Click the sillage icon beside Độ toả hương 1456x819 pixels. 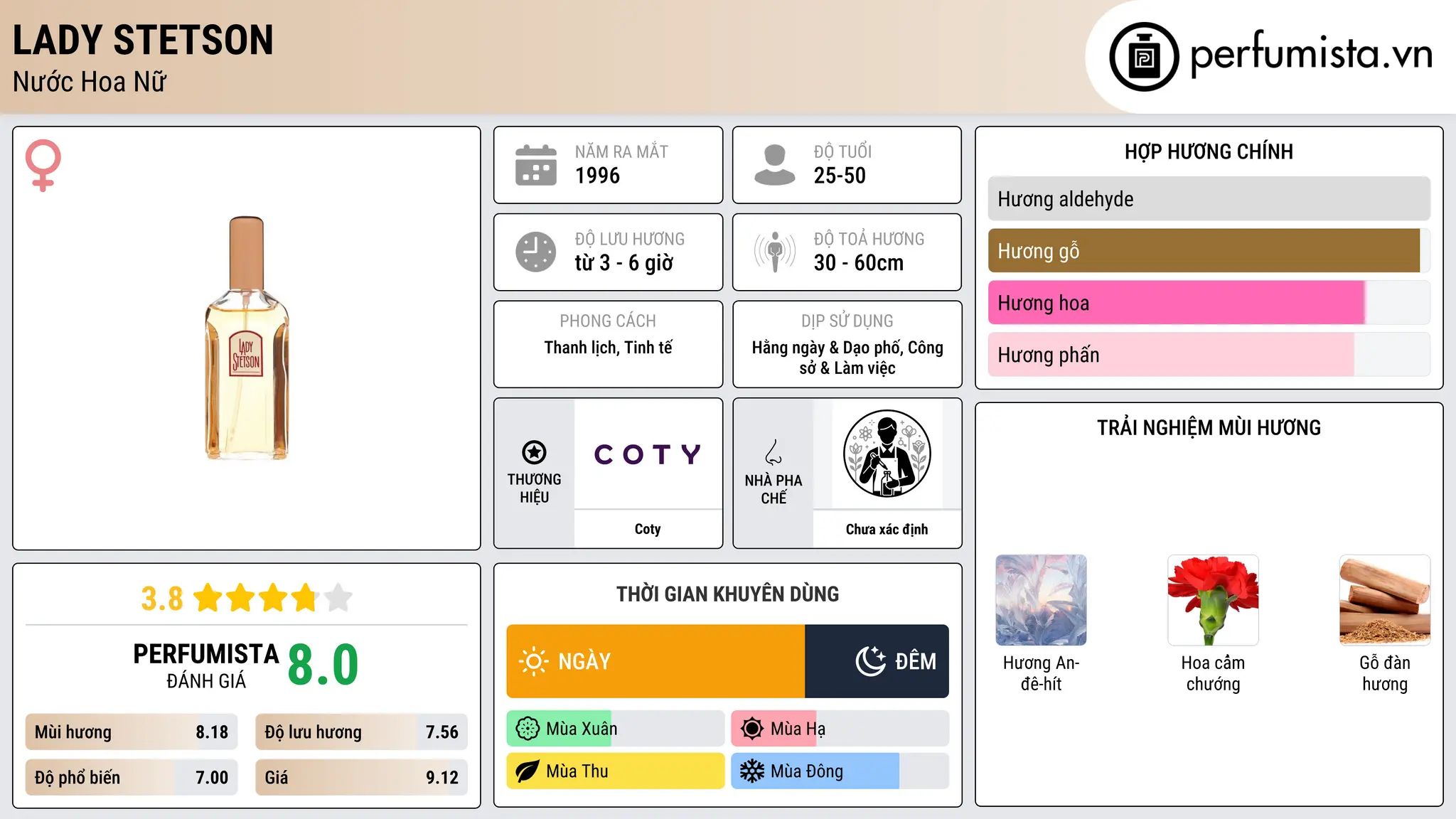tap(774, 252)
